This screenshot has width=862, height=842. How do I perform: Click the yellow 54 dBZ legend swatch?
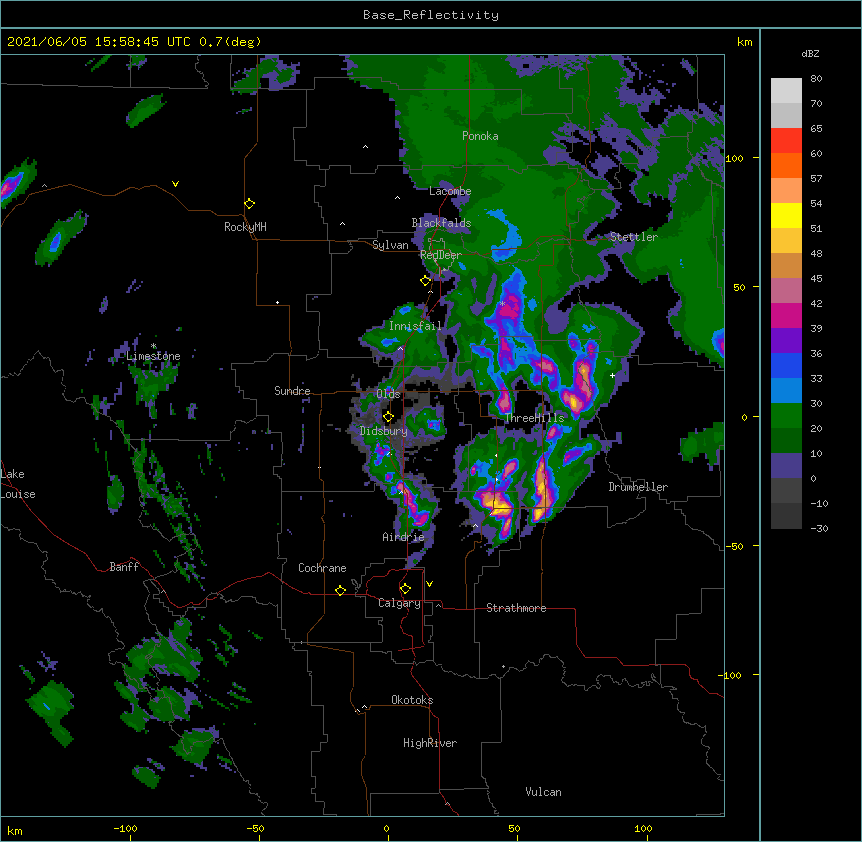point(786,215)
